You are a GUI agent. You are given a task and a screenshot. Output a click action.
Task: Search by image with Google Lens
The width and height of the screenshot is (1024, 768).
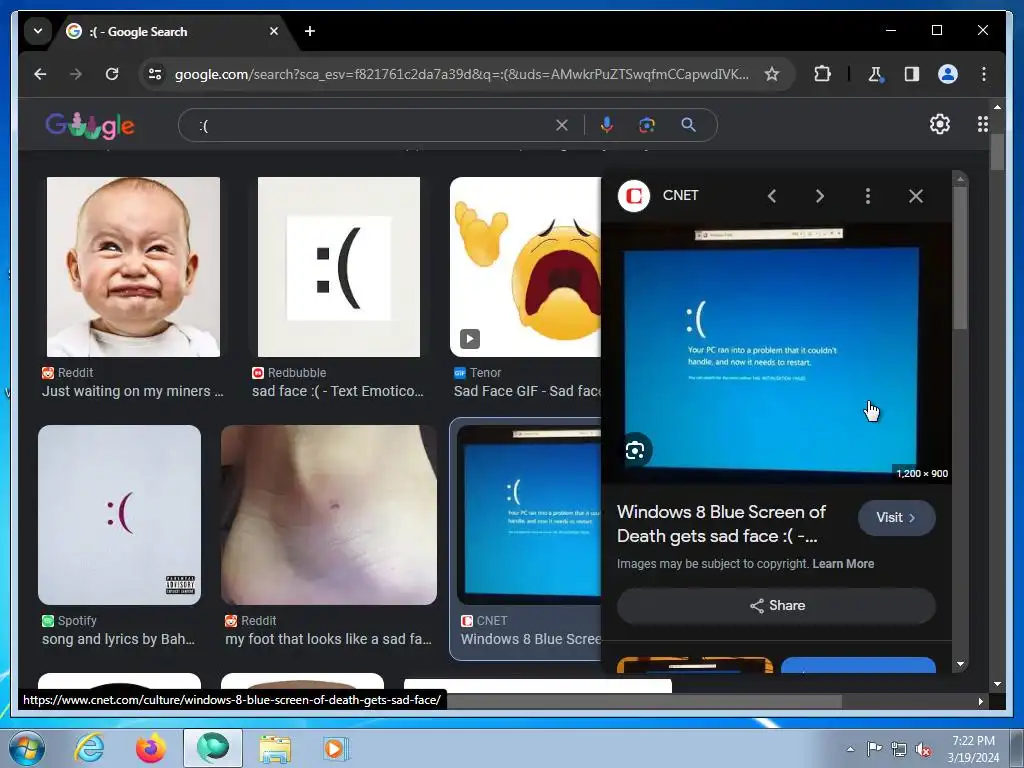[647, 125]
